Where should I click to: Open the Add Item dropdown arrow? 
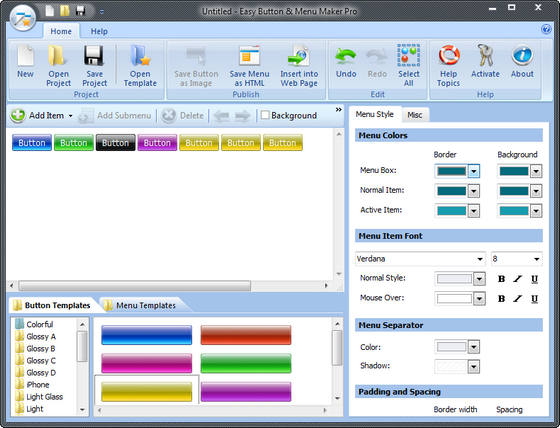coord(71,116)
